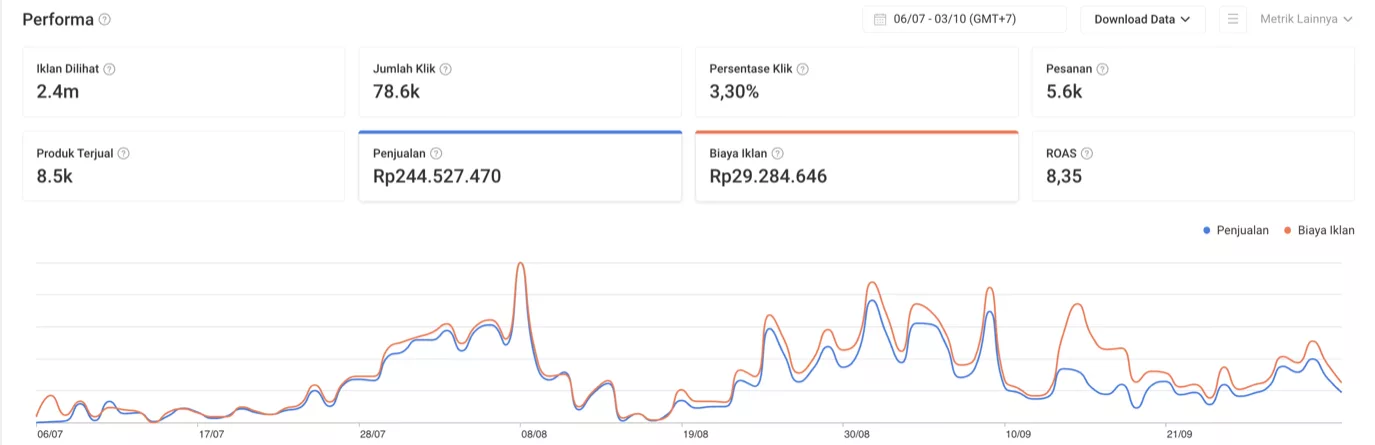Click the 06/07 axis date label
Image resolution: width=1375 pixels, height=445 pixels.
click(50, 435)
